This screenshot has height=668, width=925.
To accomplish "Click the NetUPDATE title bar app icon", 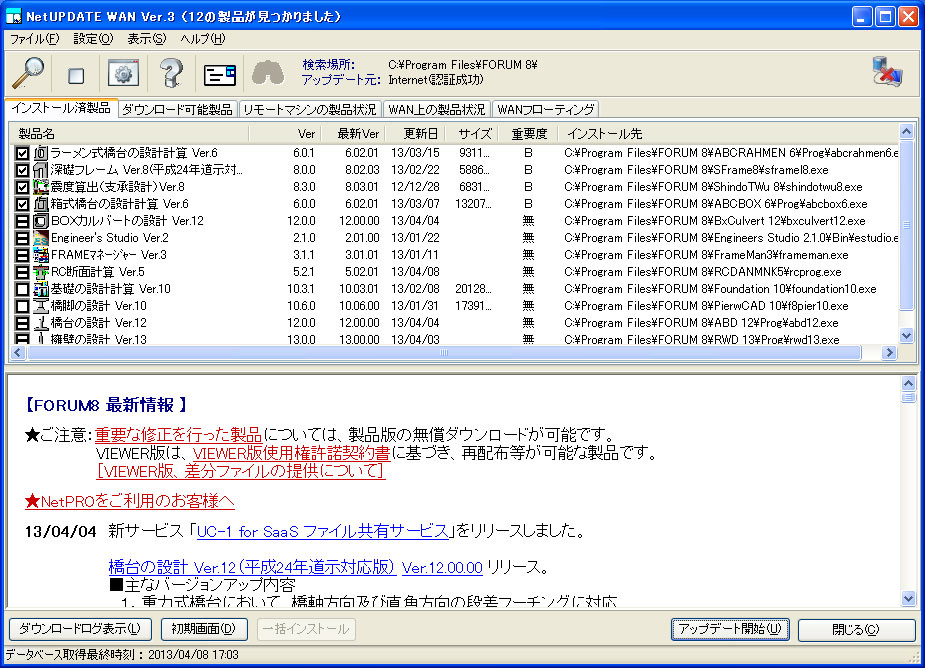I will 13,16.
